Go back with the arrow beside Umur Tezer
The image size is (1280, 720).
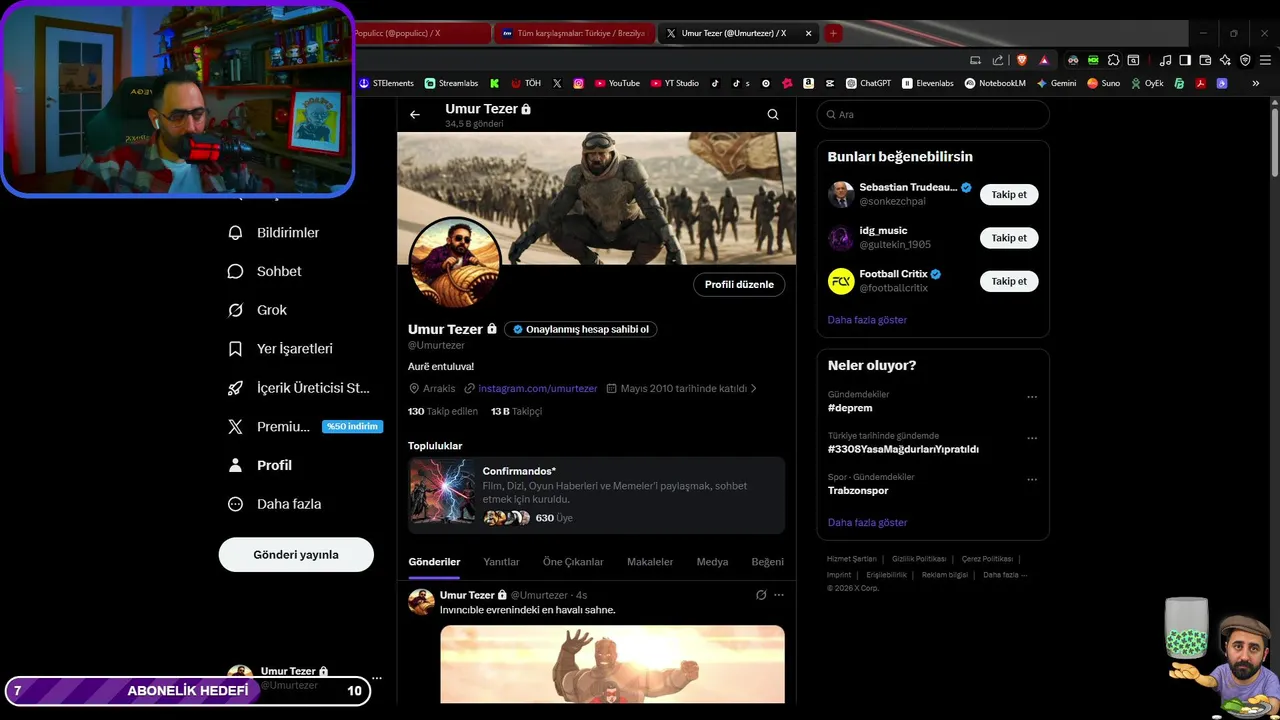tap(415, 115)
